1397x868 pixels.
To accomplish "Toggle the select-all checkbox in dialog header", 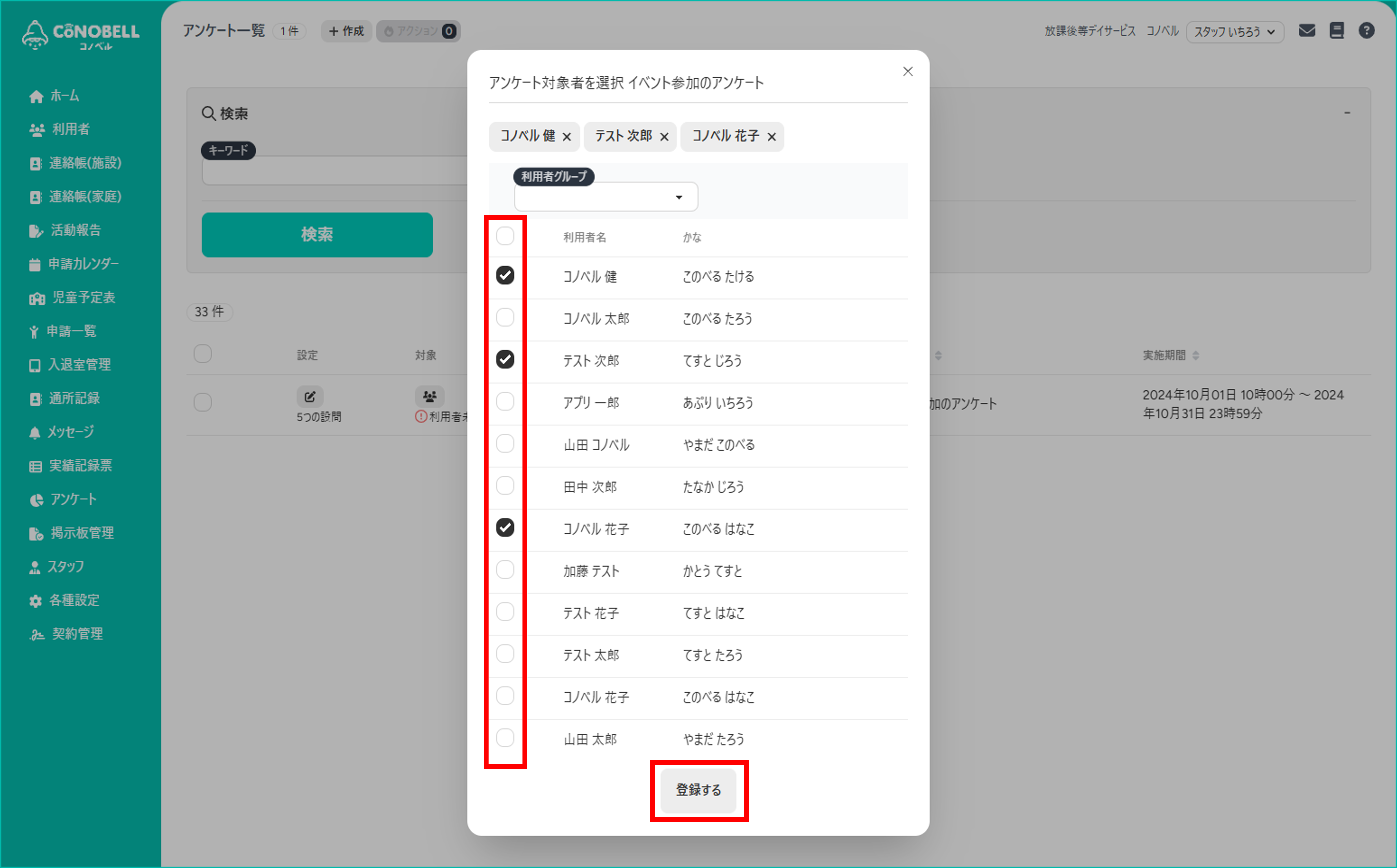I will 505,236.
